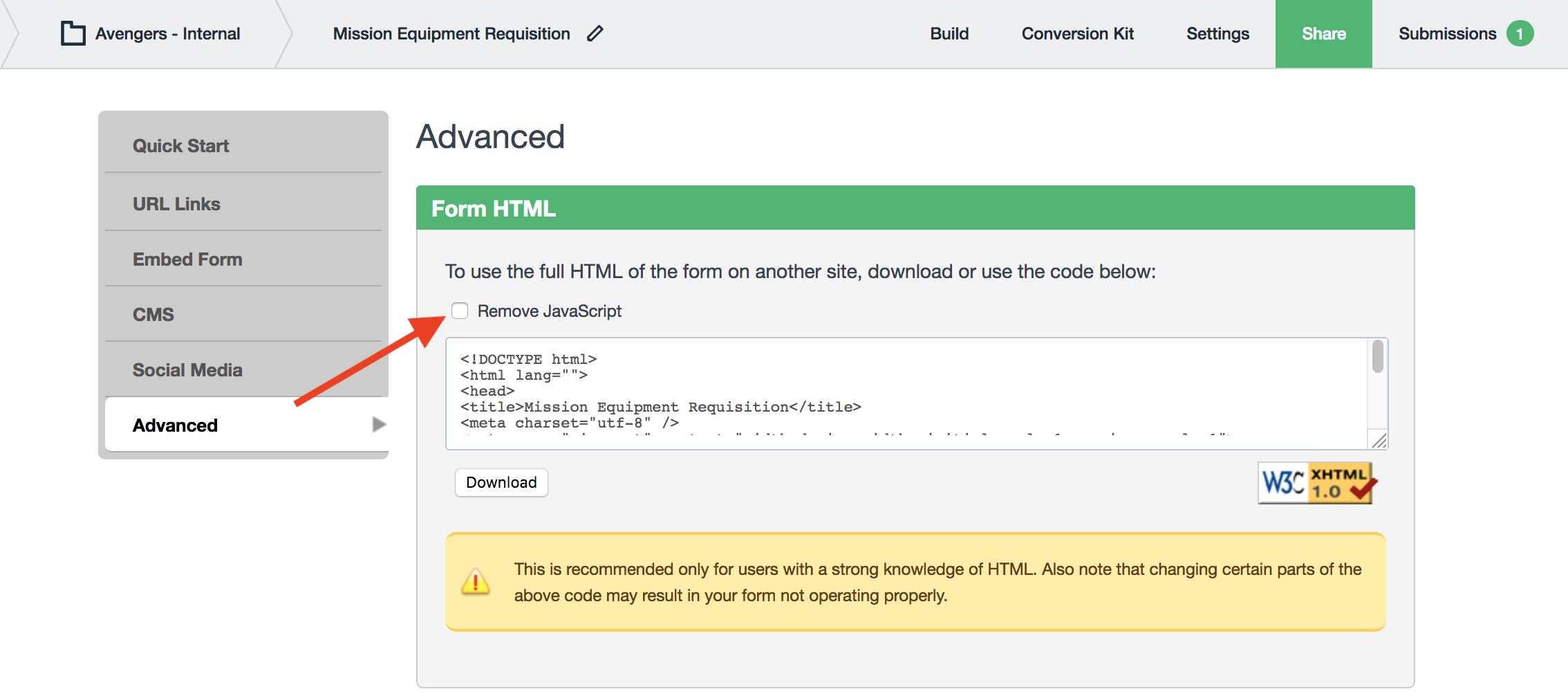Open URL Links in the sidebar
The image size is (1568, 696).
(x=176, y=204)
